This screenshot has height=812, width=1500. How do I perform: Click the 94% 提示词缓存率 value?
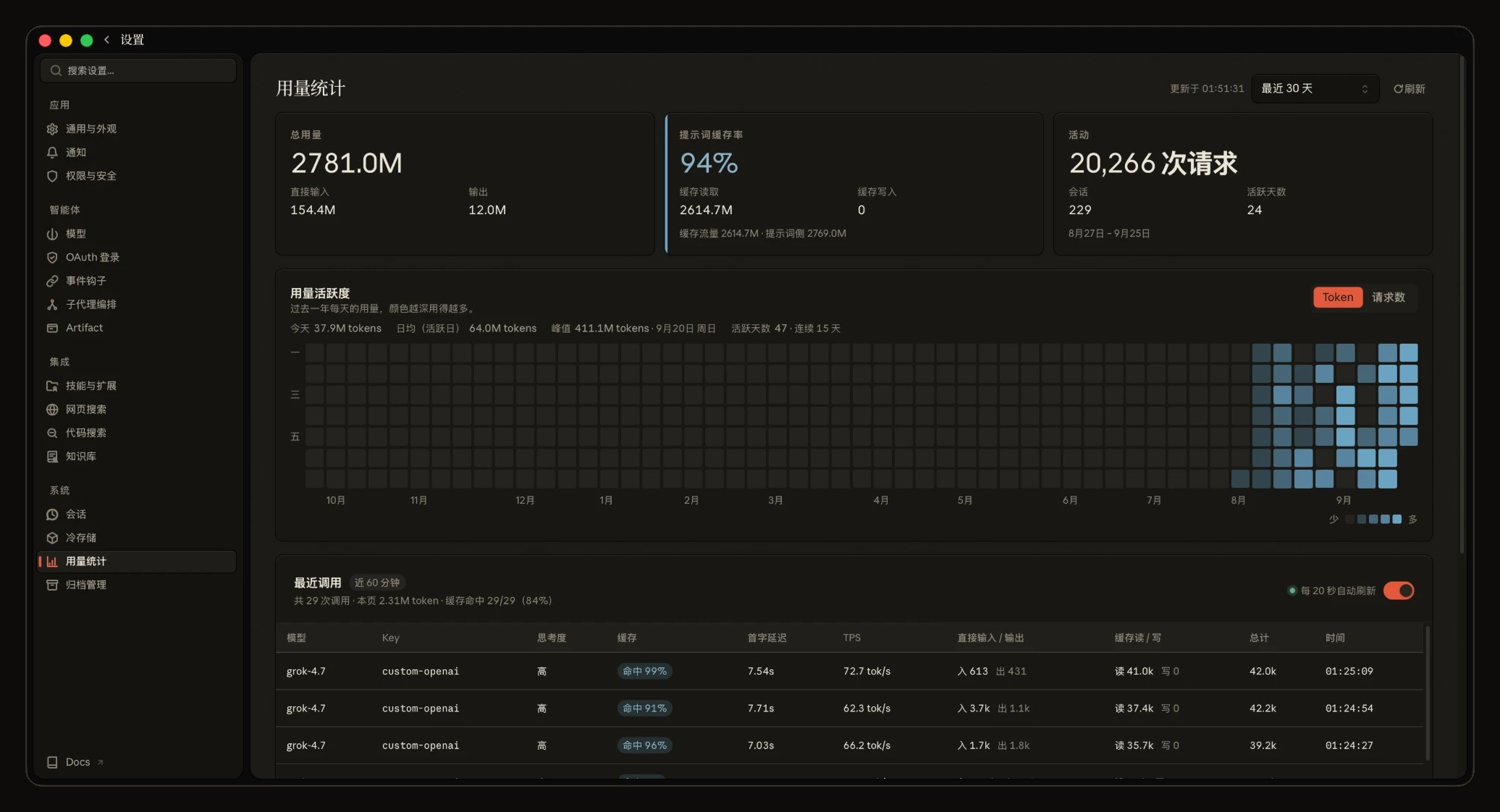[x=709, y=164]
